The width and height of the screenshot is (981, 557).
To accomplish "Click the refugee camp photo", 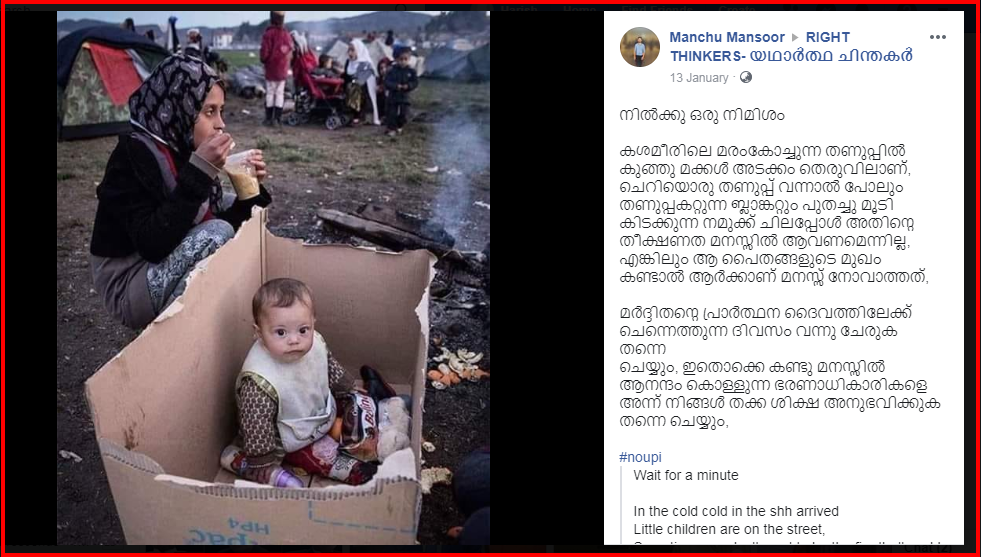I will [x=273, y=278].
